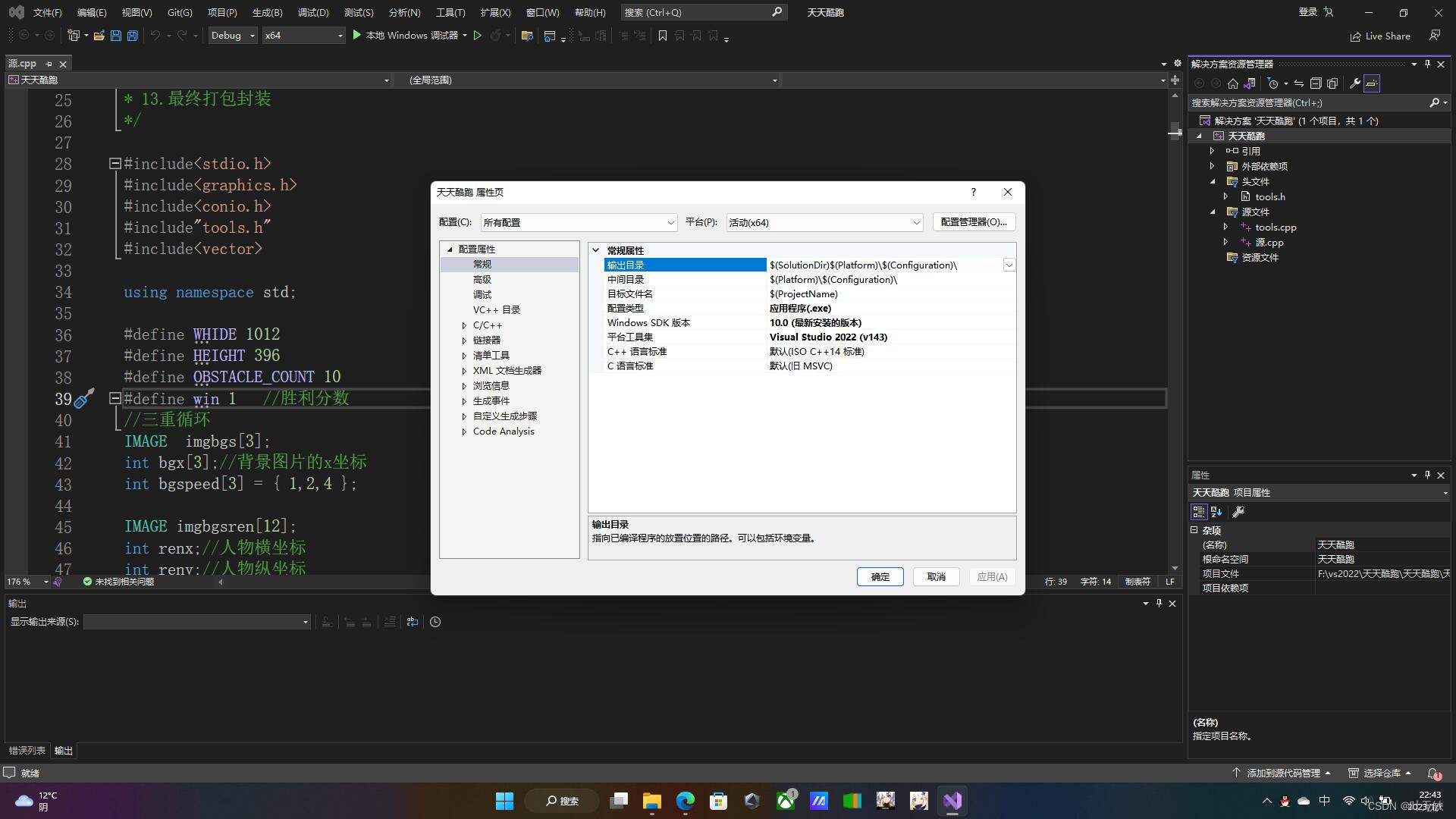Open the Visual Studio icon in taskbar
This screenshot has width=1456, height=819.
pyautogui.click(x=952, y=801)
